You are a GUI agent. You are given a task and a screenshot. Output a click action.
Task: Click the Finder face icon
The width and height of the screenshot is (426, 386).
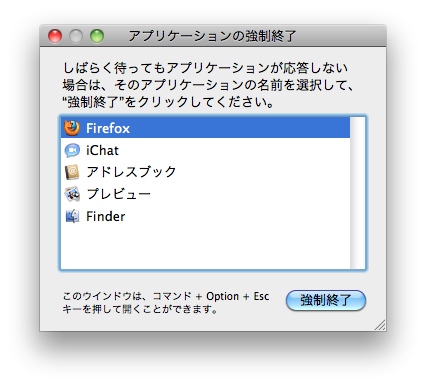(72, 216)
